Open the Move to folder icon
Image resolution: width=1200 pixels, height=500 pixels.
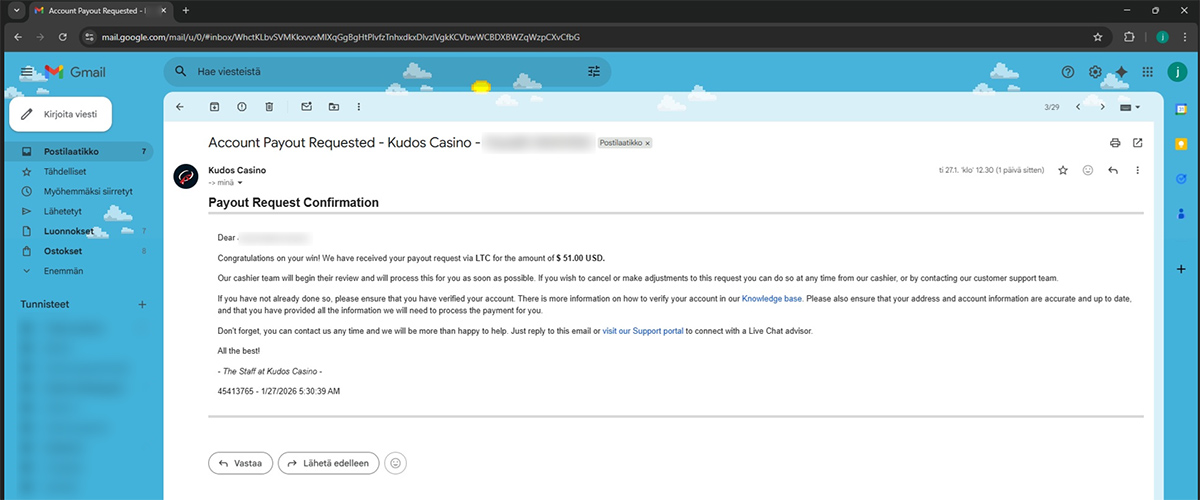333,107
